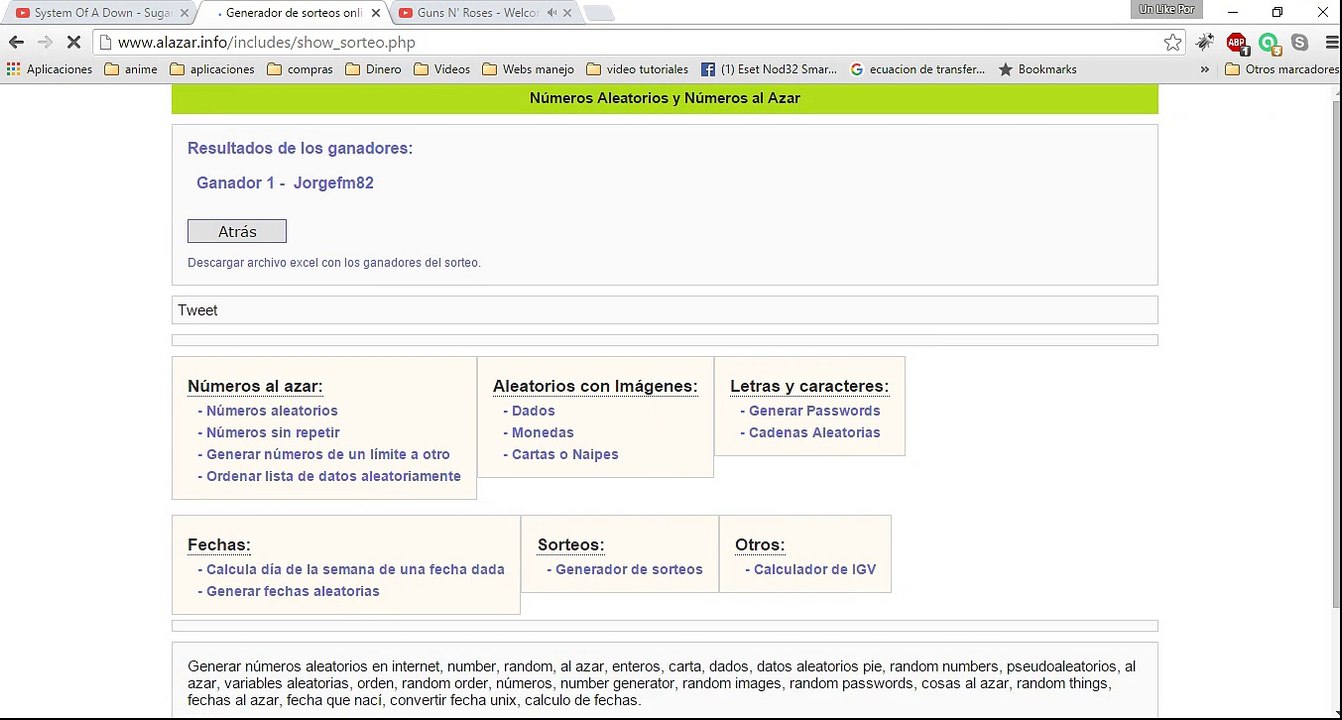Restore the browser window size
This screenshot has height=720, width=1342.
pyautogui.click(x=1277, y=12)
